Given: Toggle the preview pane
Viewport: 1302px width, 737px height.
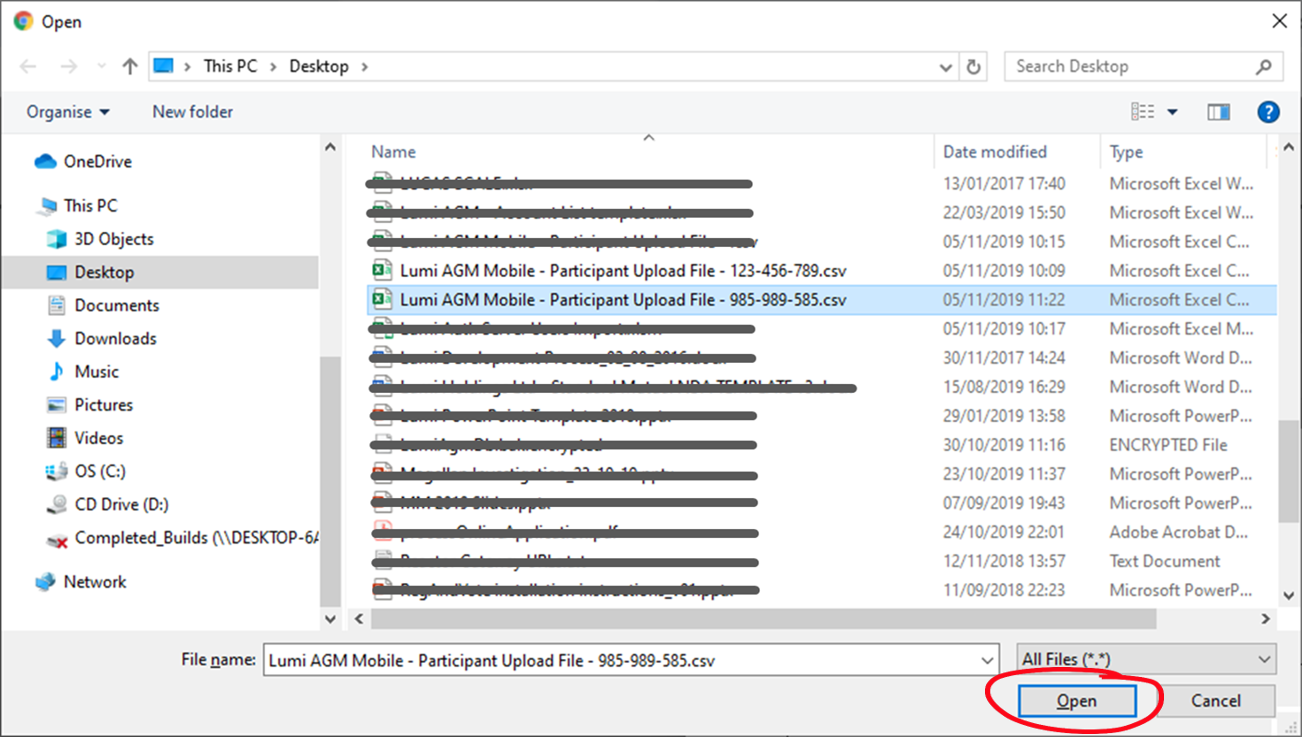Looking at the screenshot, I should [1218, 112].
